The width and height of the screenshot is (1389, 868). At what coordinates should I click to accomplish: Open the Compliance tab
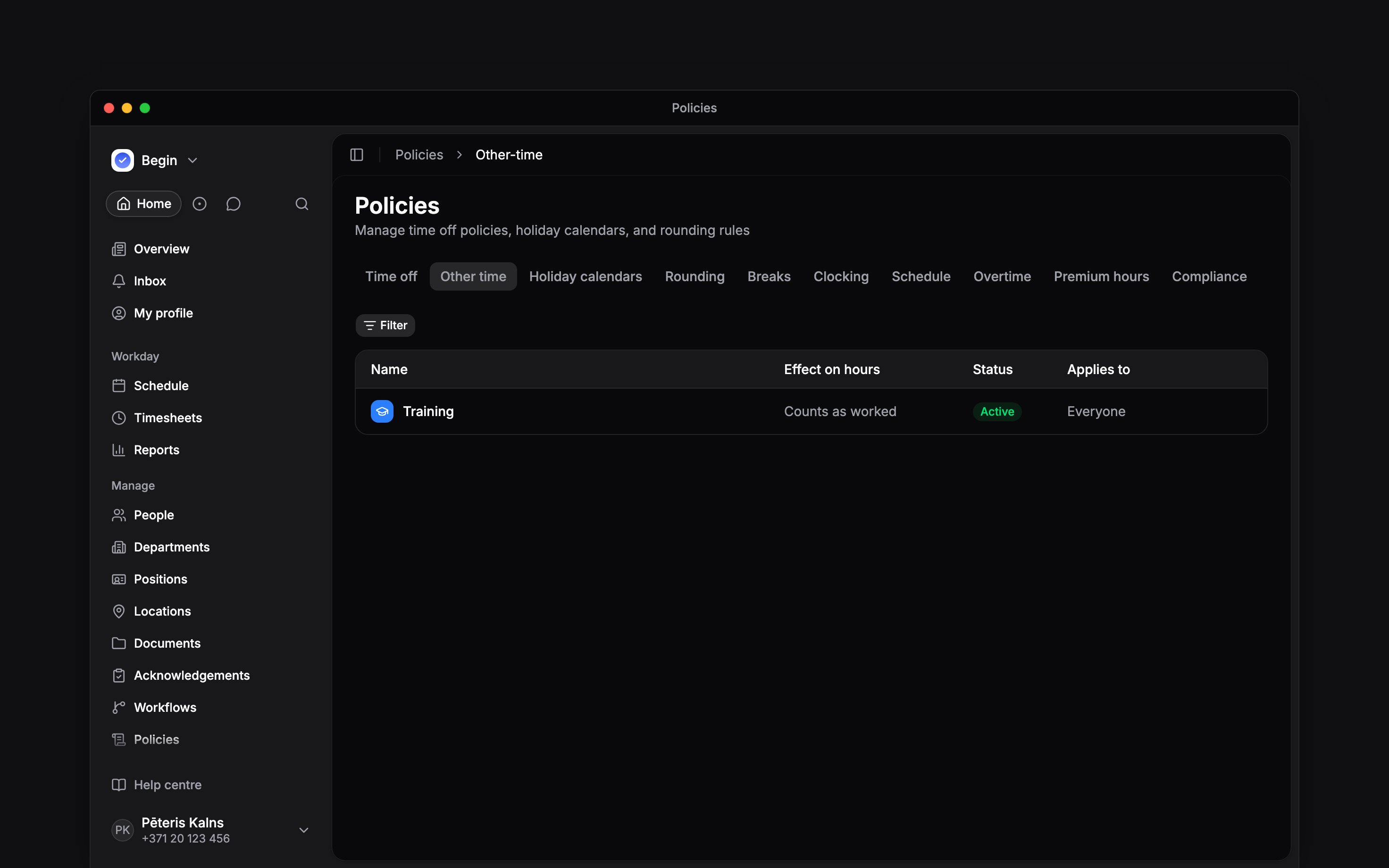1209,277
